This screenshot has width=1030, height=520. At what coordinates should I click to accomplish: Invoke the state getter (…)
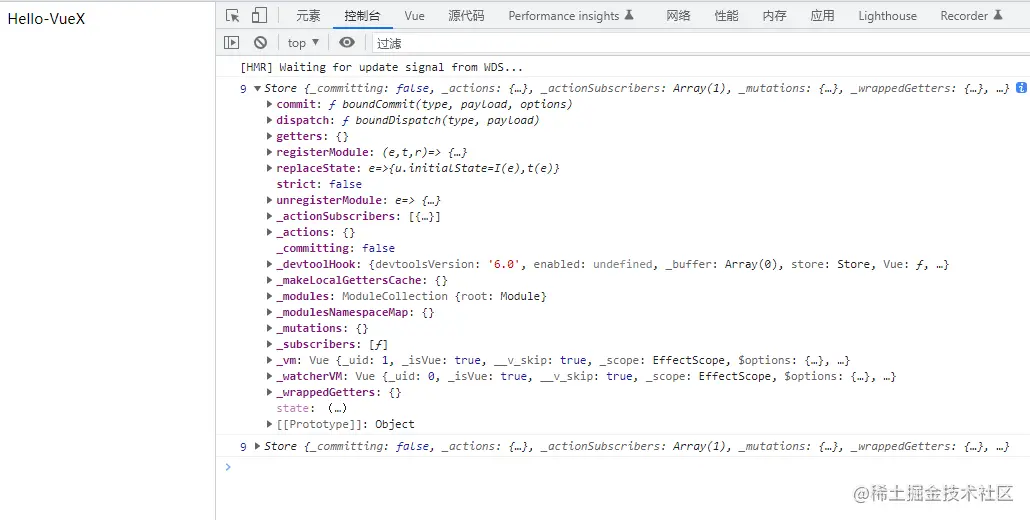(337, 408)
